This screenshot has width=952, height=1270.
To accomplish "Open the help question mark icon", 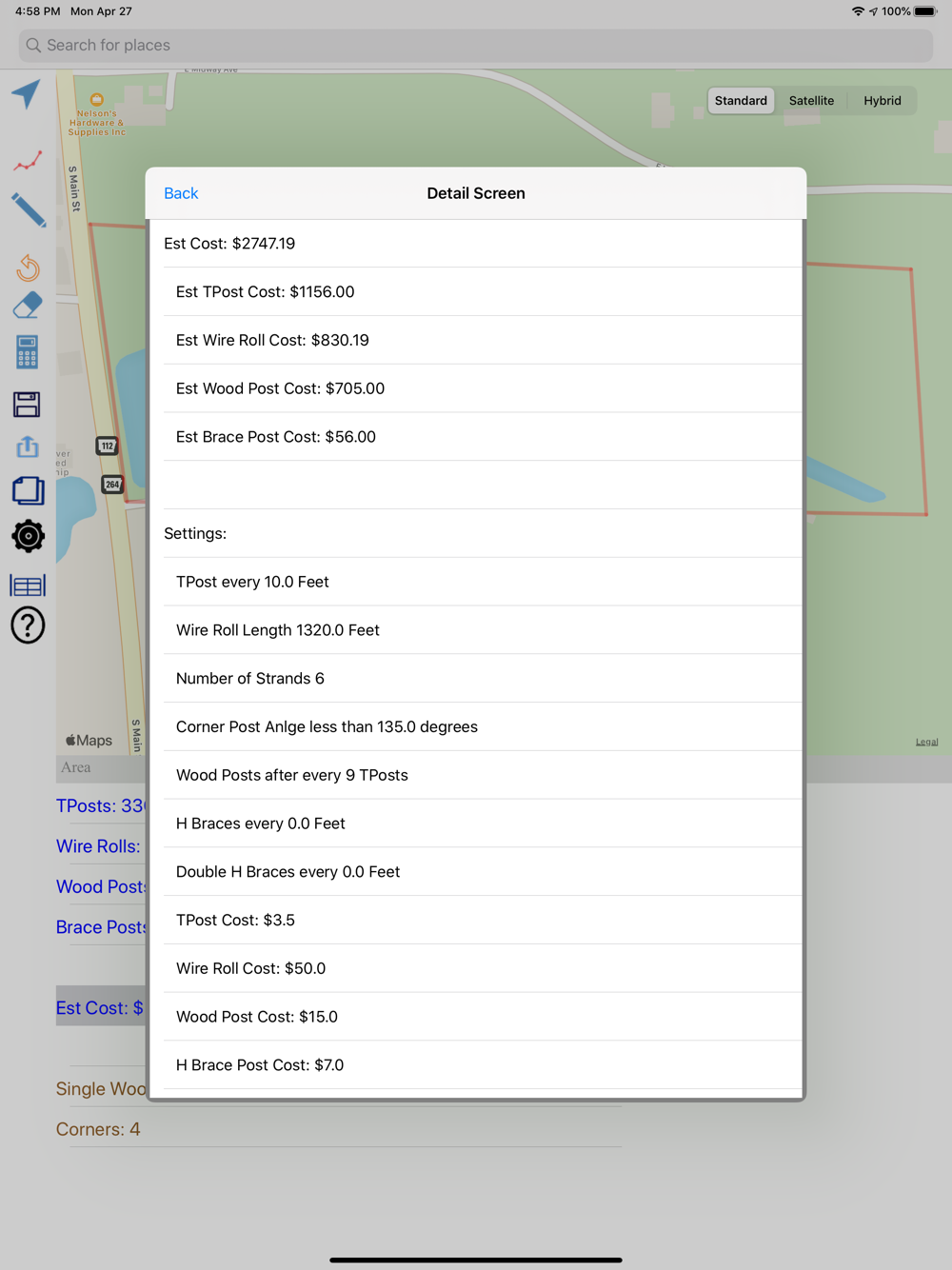I will point(28,625).
